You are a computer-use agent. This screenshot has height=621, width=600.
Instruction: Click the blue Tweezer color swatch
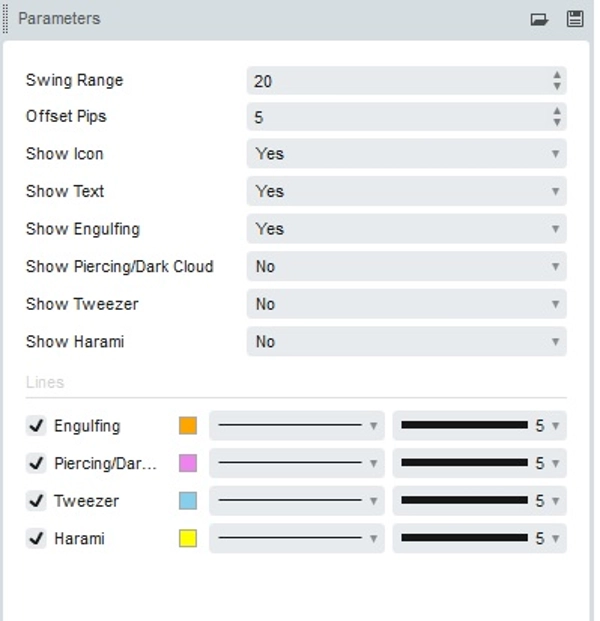click(188, 501)
